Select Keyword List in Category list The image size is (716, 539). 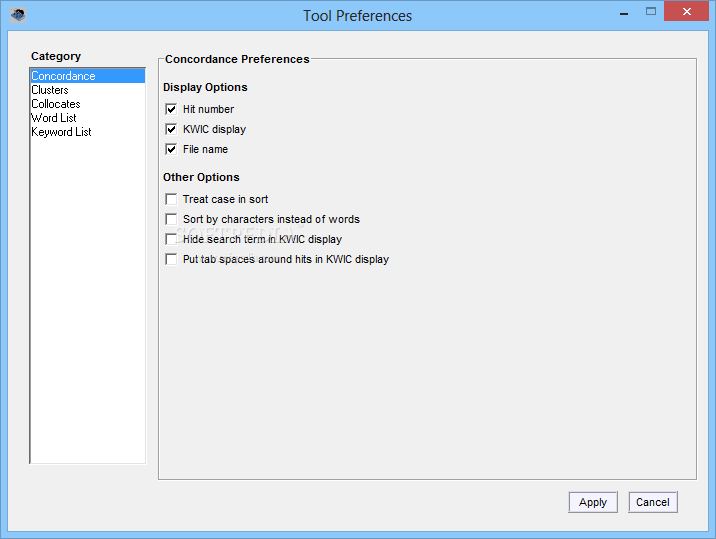61,132
